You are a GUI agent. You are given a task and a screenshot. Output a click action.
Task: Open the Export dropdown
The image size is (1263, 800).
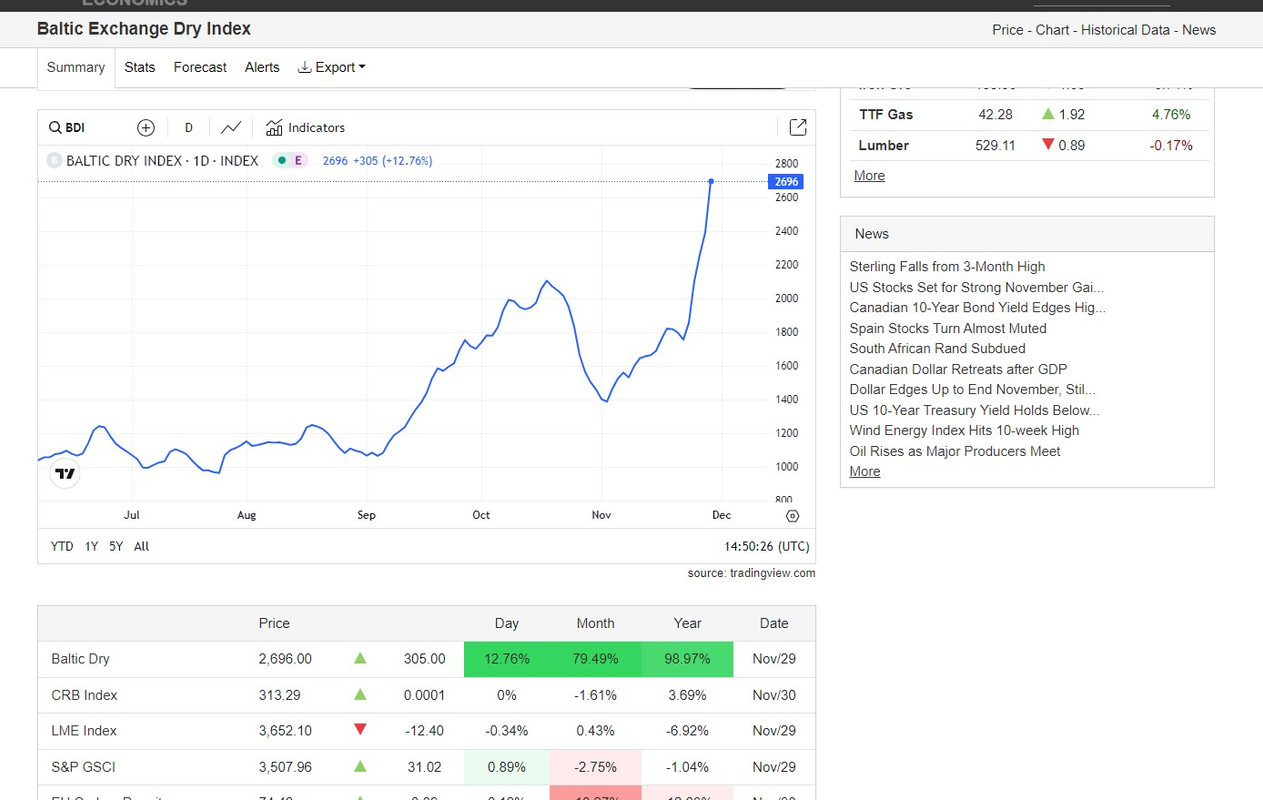click(x=332, y=67)
